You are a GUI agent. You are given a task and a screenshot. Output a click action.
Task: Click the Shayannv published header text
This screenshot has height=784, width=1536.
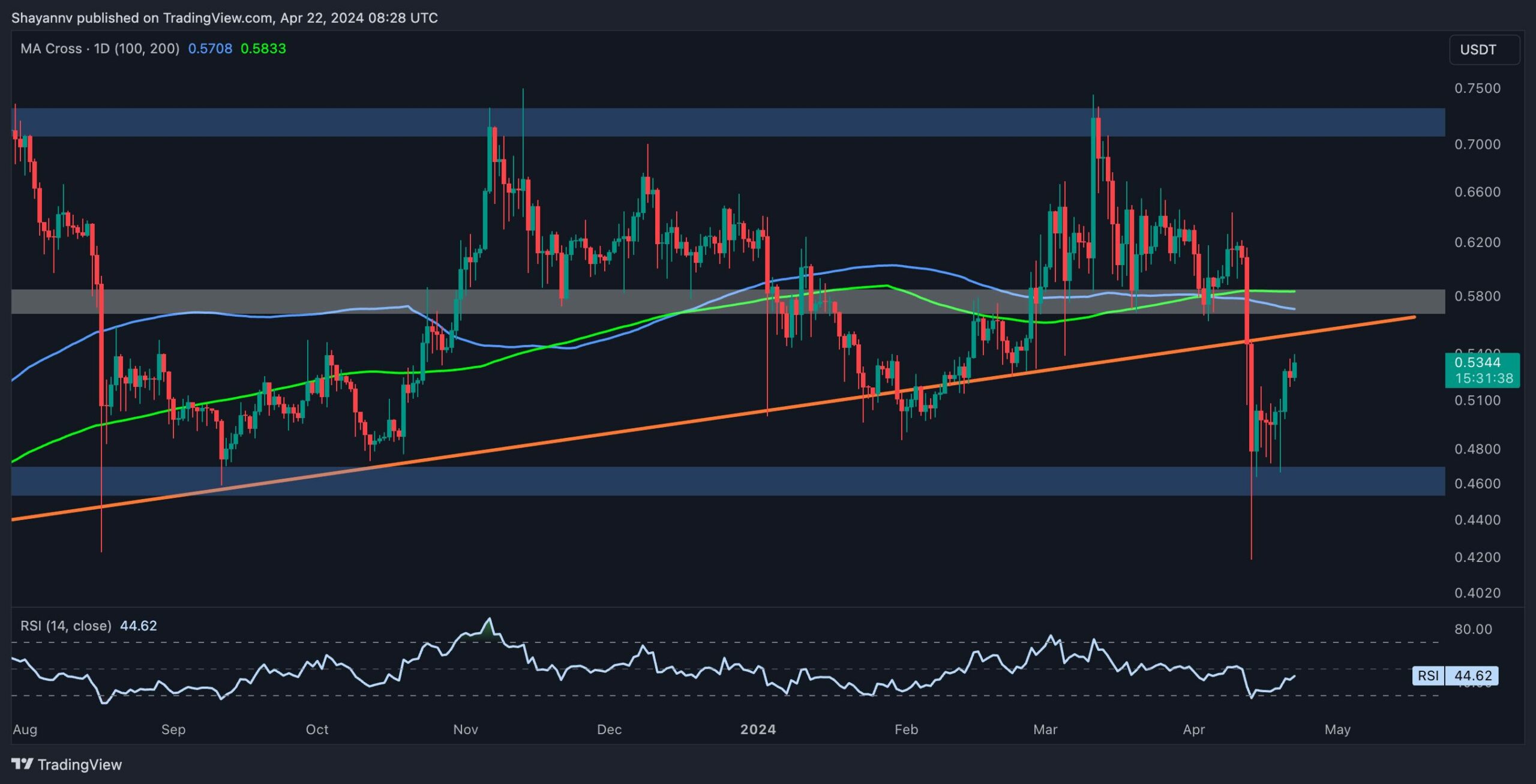point(224,18)
